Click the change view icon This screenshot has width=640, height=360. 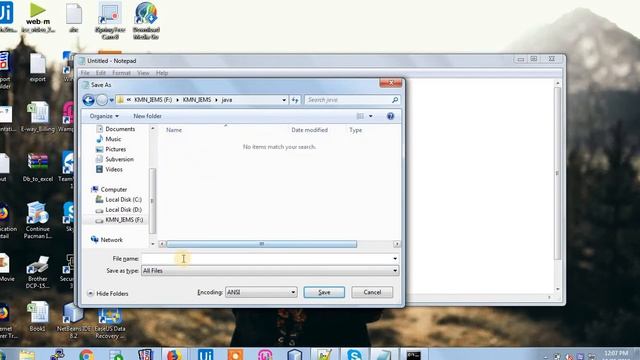(x=360, y=116)
